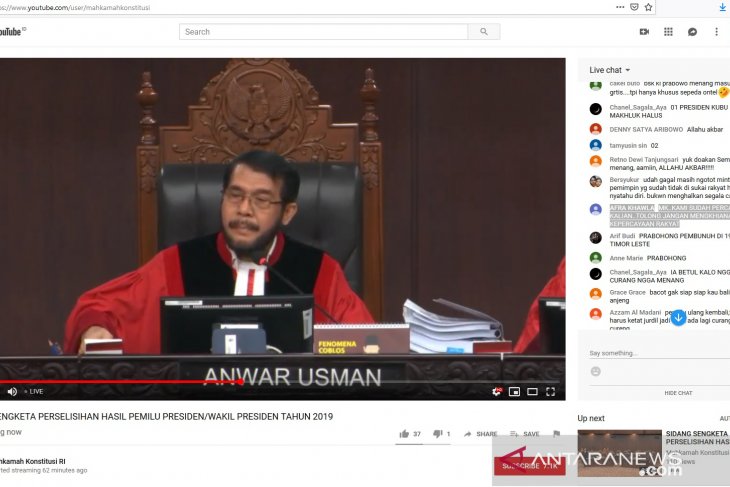
Task: Like the video with thumbs up
Action: pos(410,434)
